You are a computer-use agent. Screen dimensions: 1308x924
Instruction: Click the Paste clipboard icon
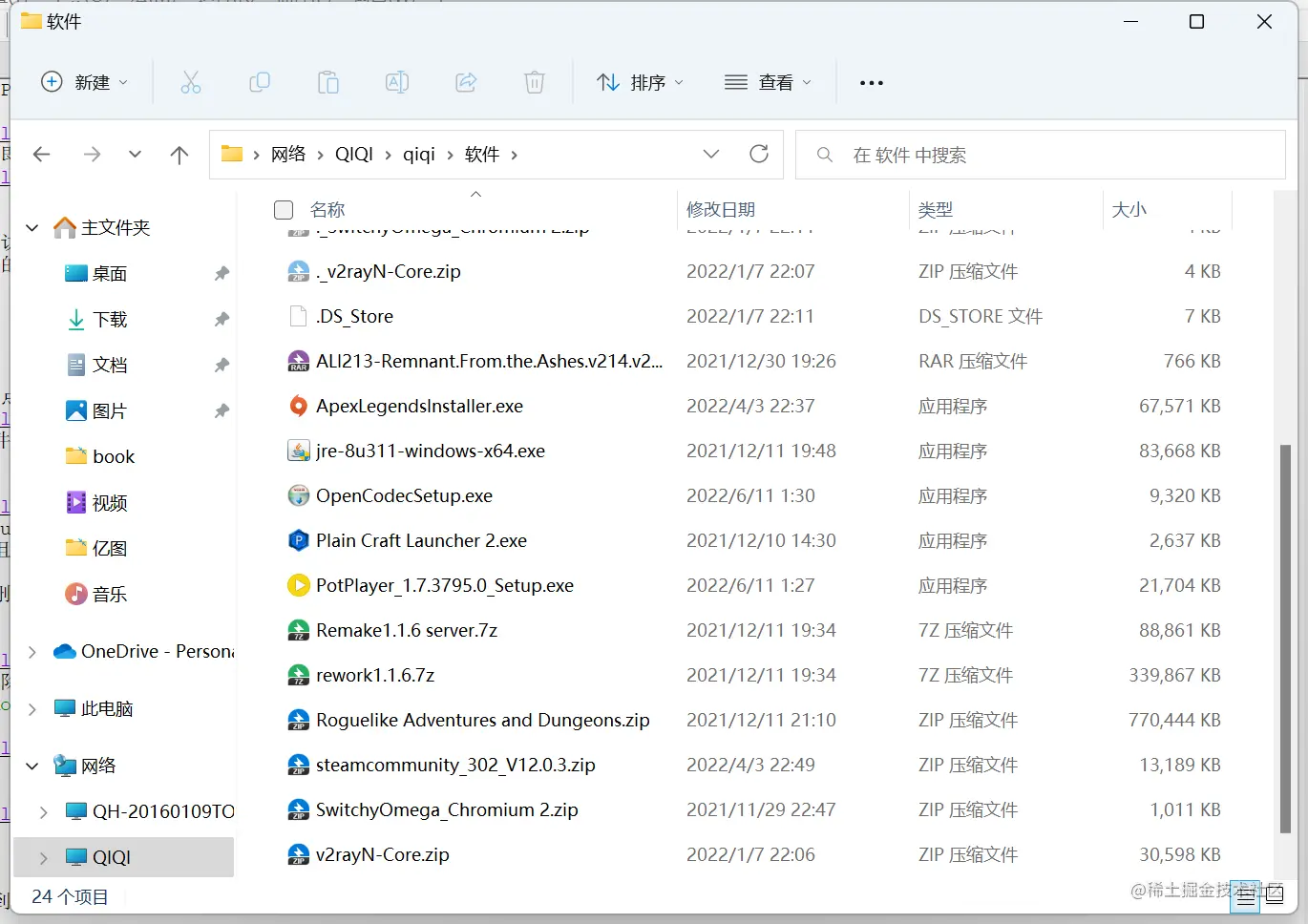(328, 82)
